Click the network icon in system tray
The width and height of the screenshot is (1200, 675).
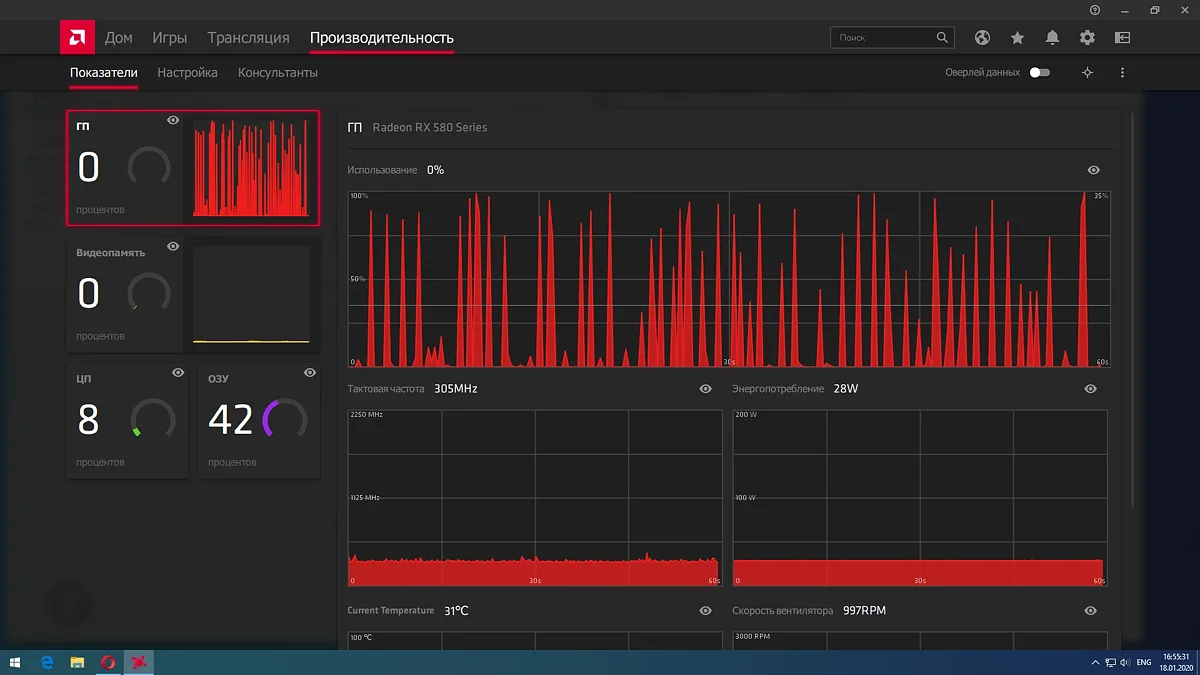pos(1110,662)
